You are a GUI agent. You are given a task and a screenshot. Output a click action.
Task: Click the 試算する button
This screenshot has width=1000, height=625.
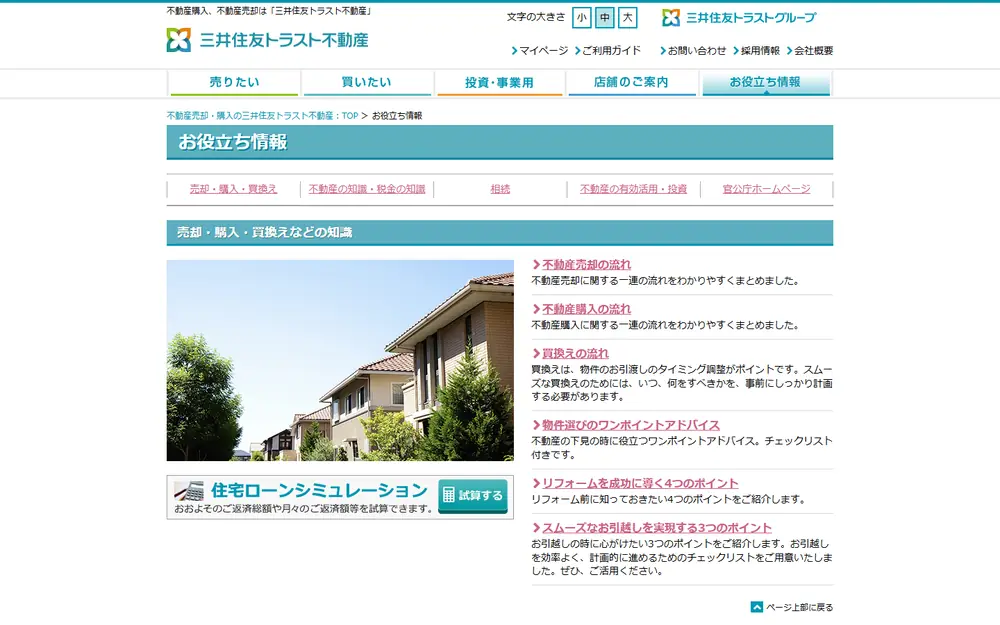pyautogui.click(x=473, y=496)
